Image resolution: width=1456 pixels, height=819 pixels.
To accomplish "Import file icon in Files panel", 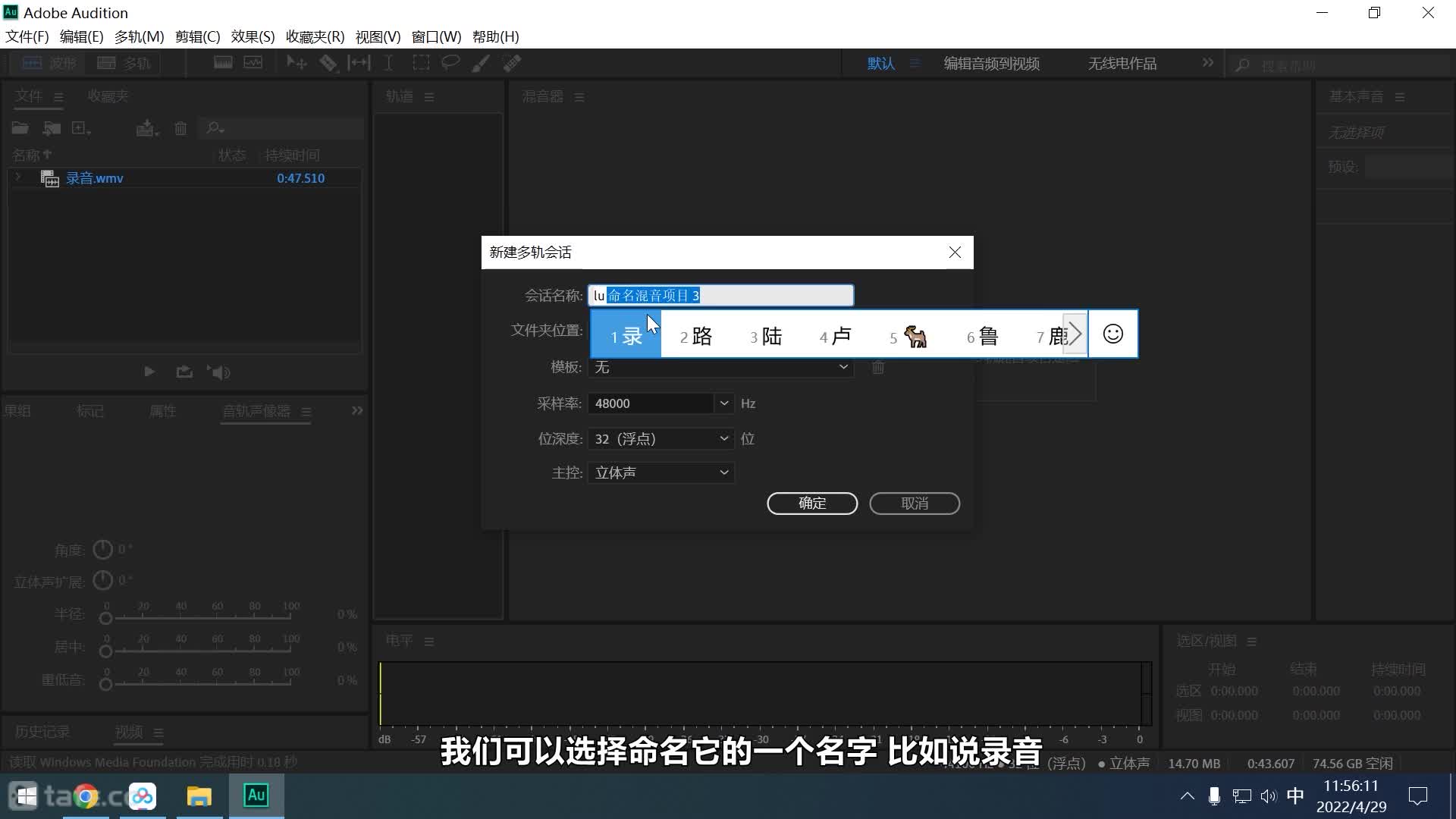I will tap(52, 128).
